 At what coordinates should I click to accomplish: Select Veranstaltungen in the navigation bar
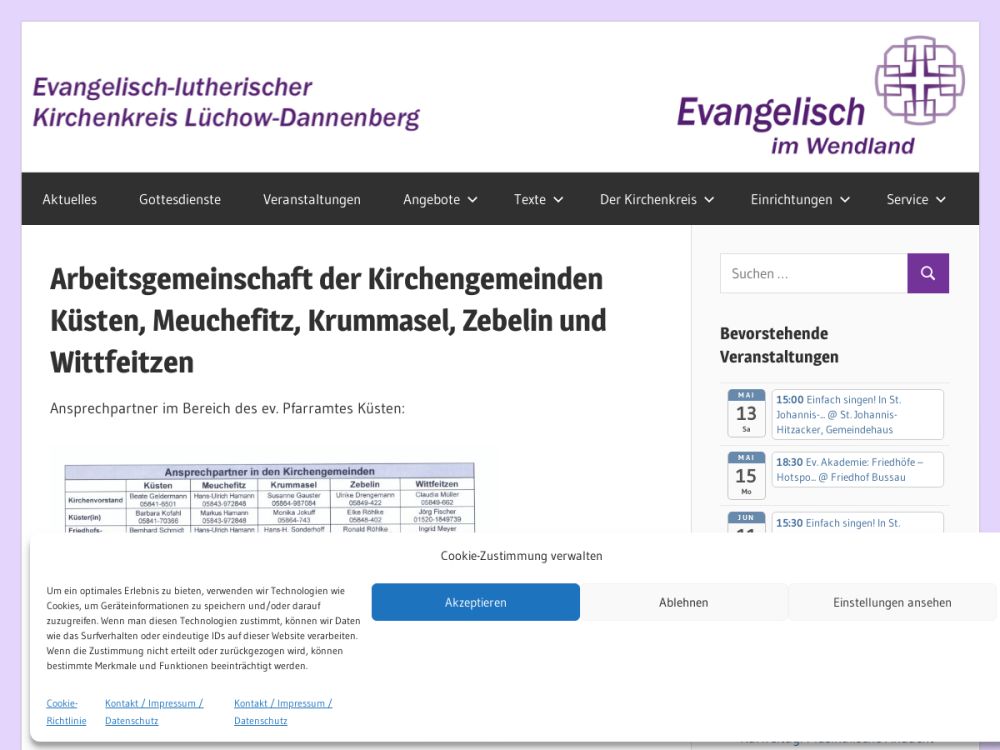312,199
